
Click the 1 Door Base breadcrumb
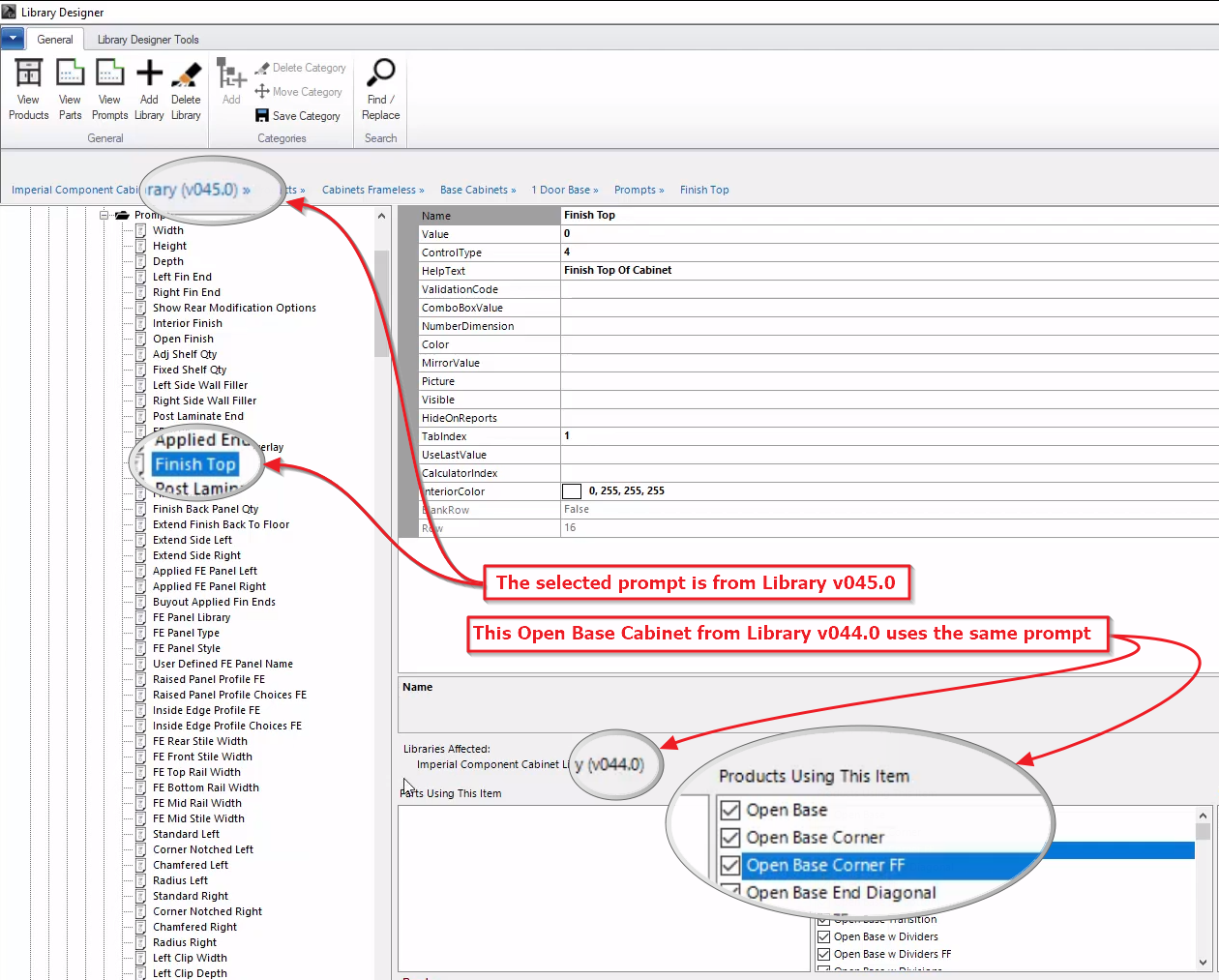[x=565, y=190]
